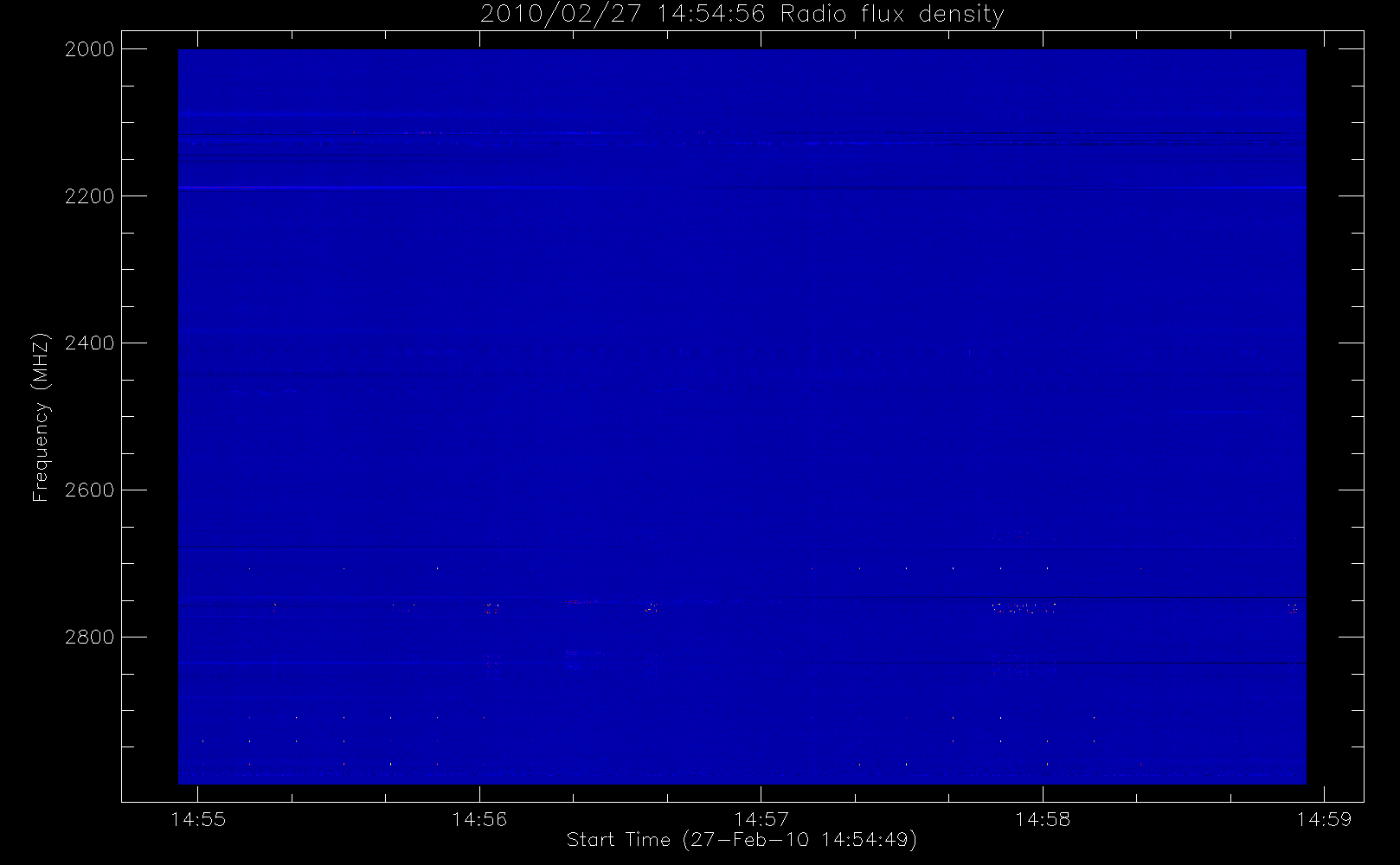This screenshot has width=1400, height=865.
Task: Click the 2200 frequency tick label
Action: [x=90, y=196]
